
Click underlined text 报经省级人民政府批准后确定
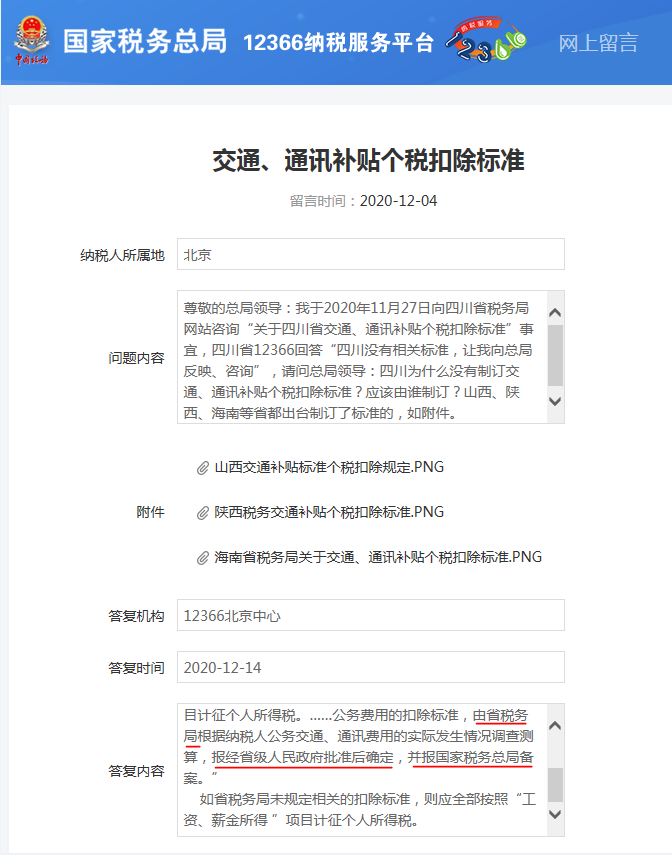click(303, 757)
